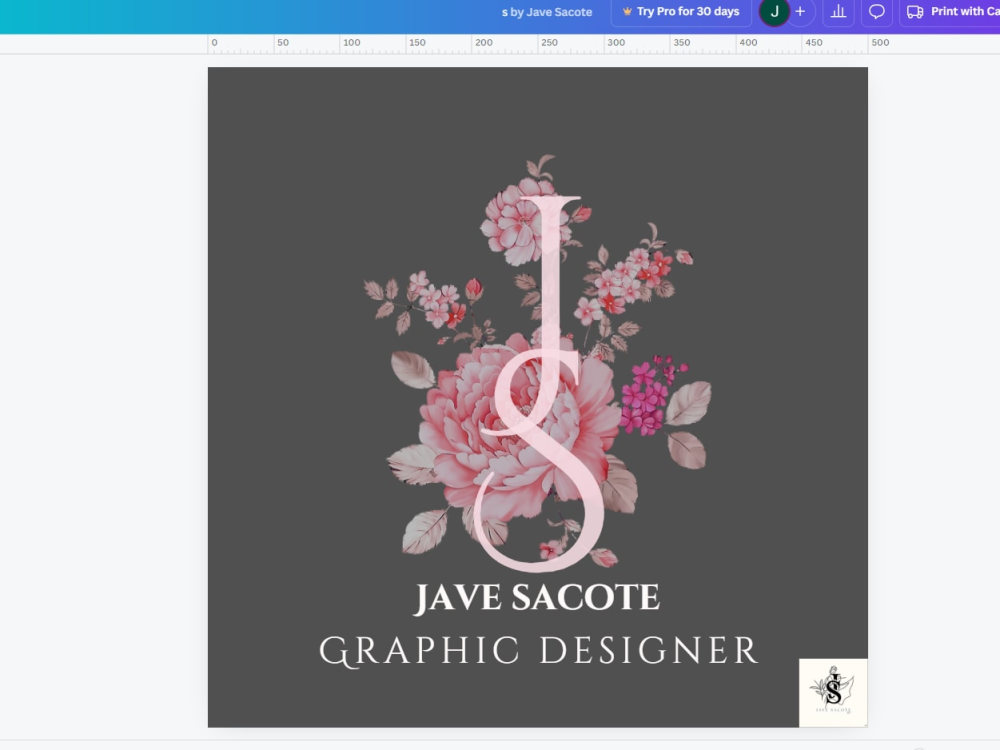Select the pink JS monogram on canvas
This screenshot has height=750, width=1000.
[x=541, y=383]
